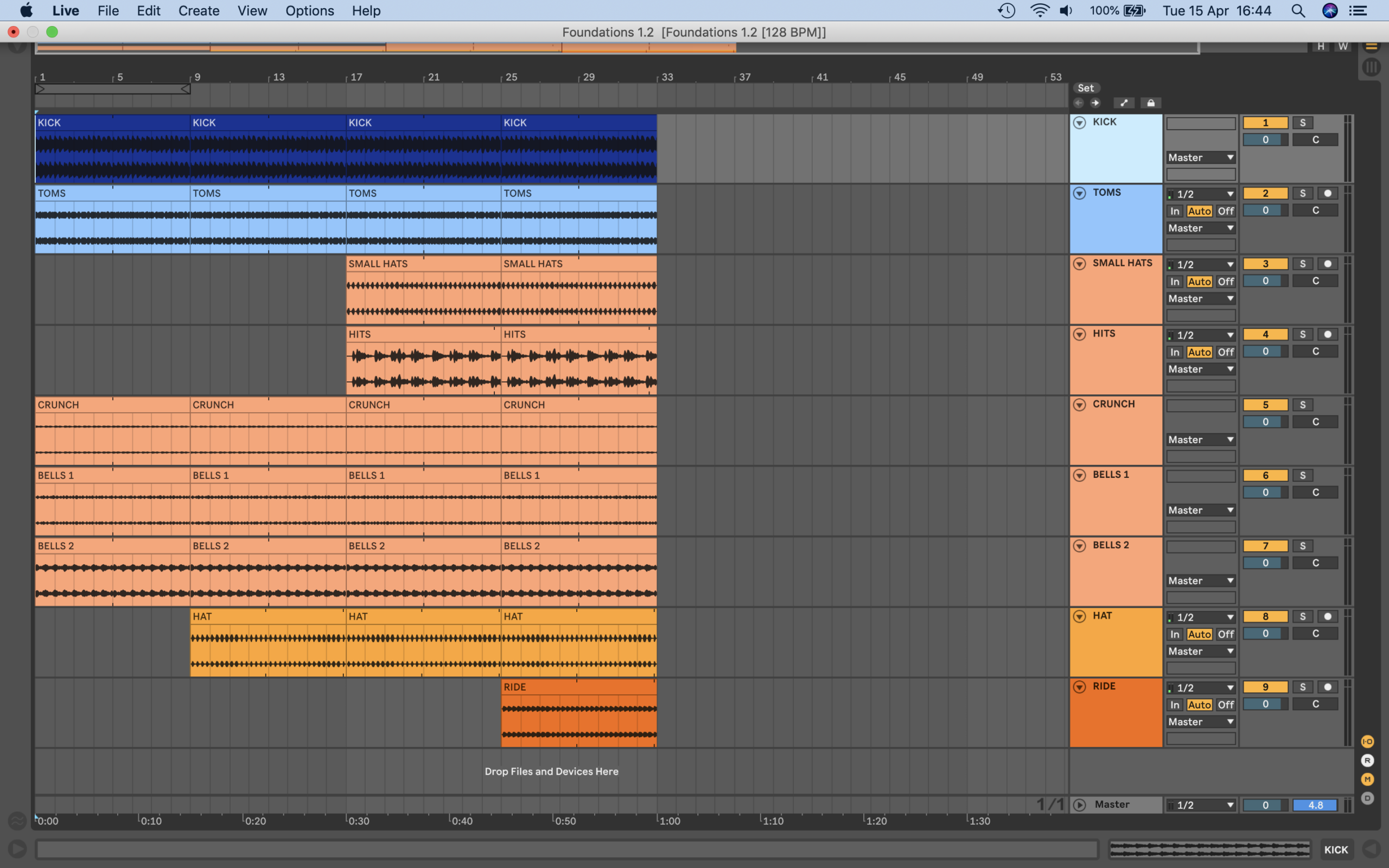Open the Options menu
The width and height of the screenshot is (1389, 868).
click(309, 11)
